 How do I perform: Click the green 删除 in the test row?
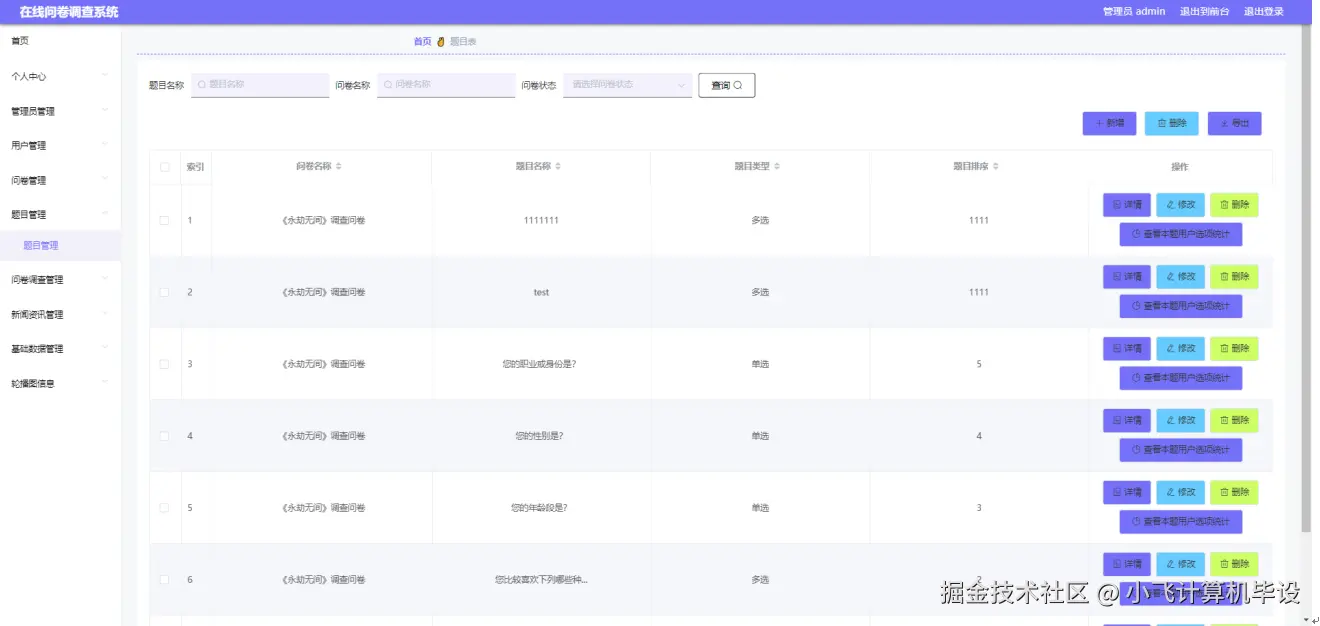pos(1234,277)
